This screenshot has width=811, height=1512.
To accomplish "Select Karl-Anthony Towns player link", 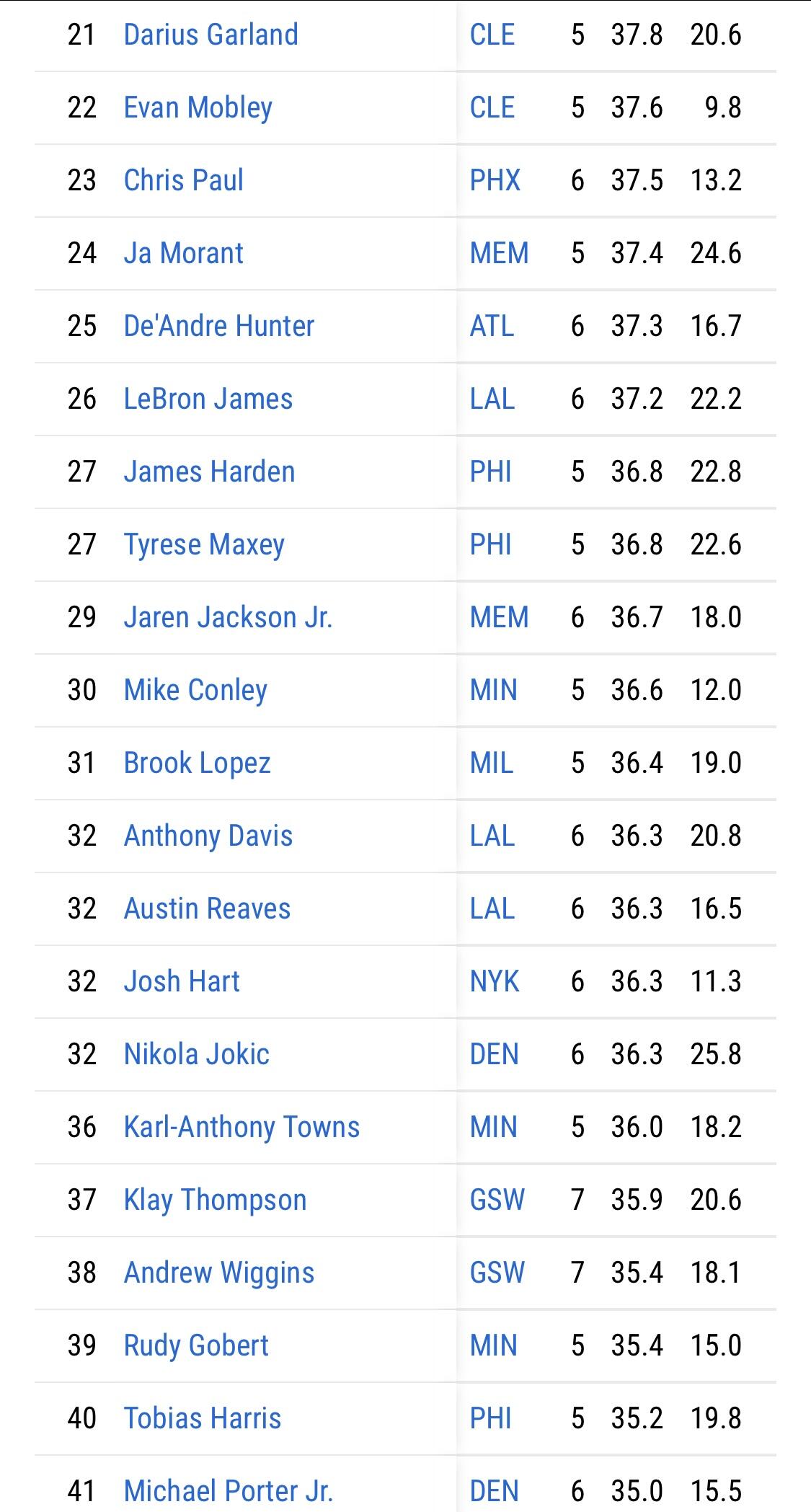I will (241, 1127).
